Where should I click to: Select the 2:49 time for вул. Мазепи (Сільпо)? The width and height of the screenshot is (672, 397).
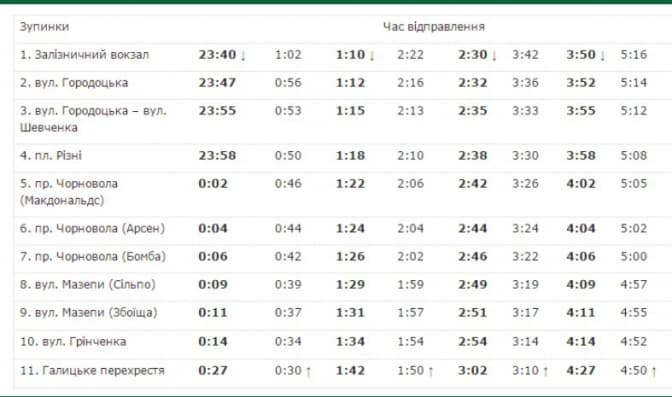(472, 285)
